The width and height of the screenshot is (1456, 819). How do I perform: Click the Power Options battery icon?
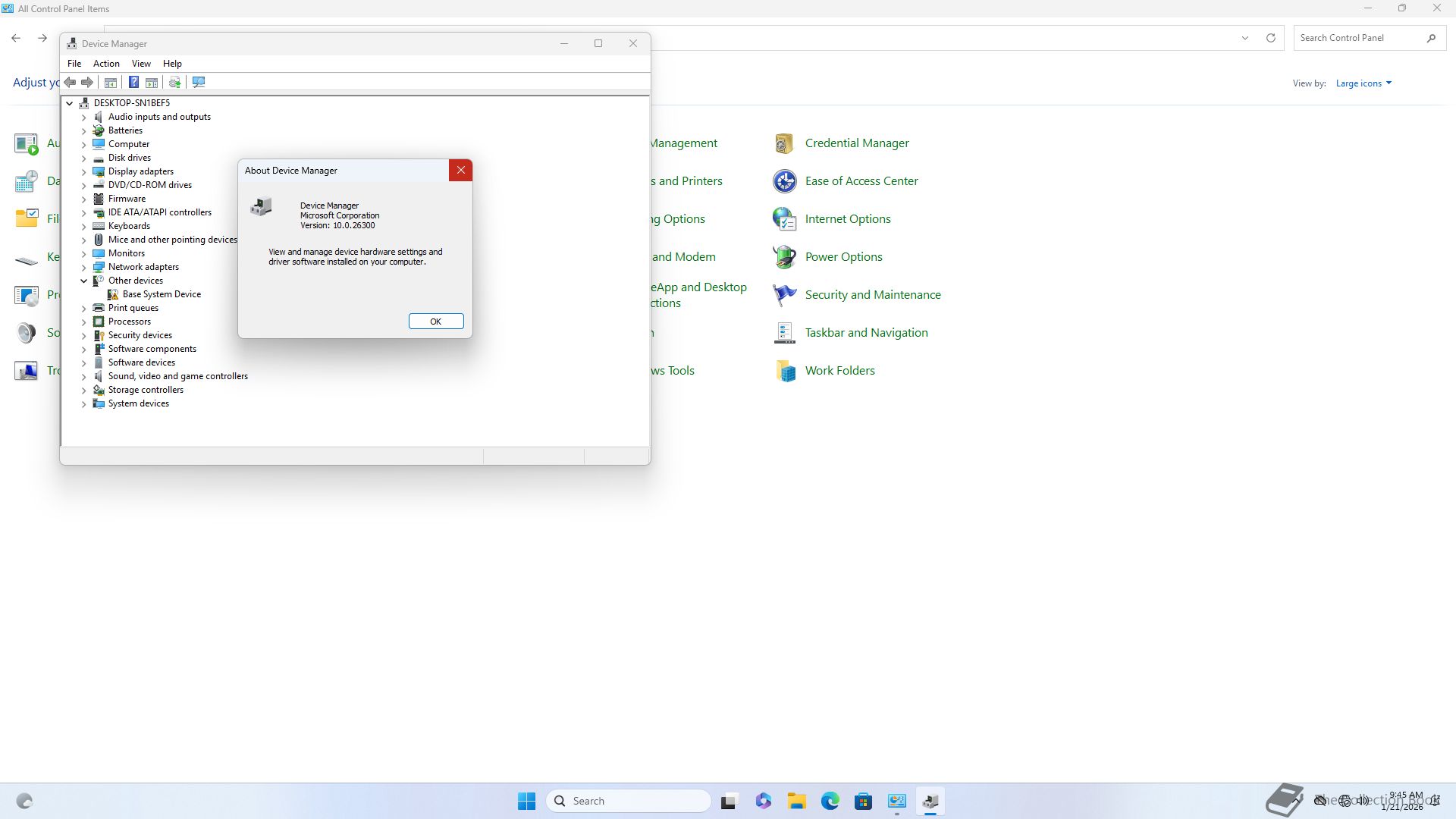coord(784,257)
